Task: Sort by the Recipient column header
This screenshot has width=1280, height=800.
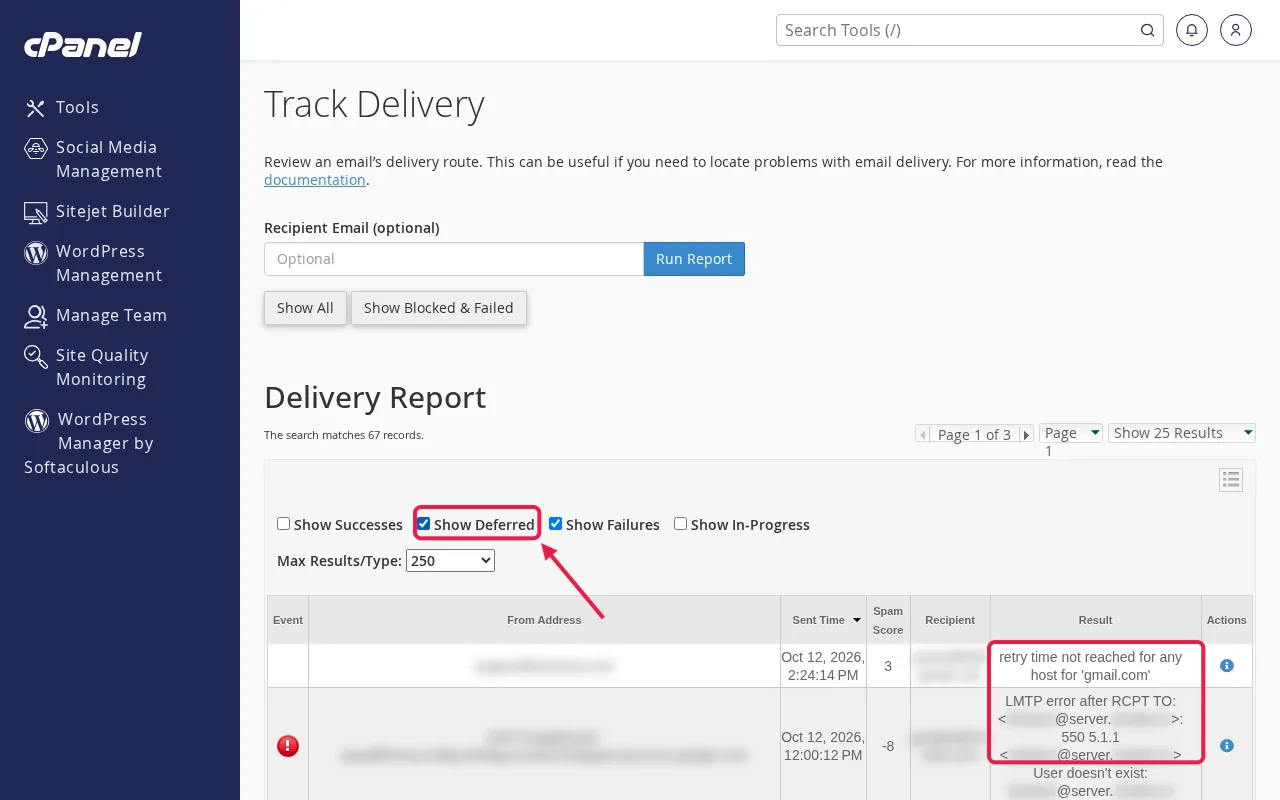Action: pos(950,620)
